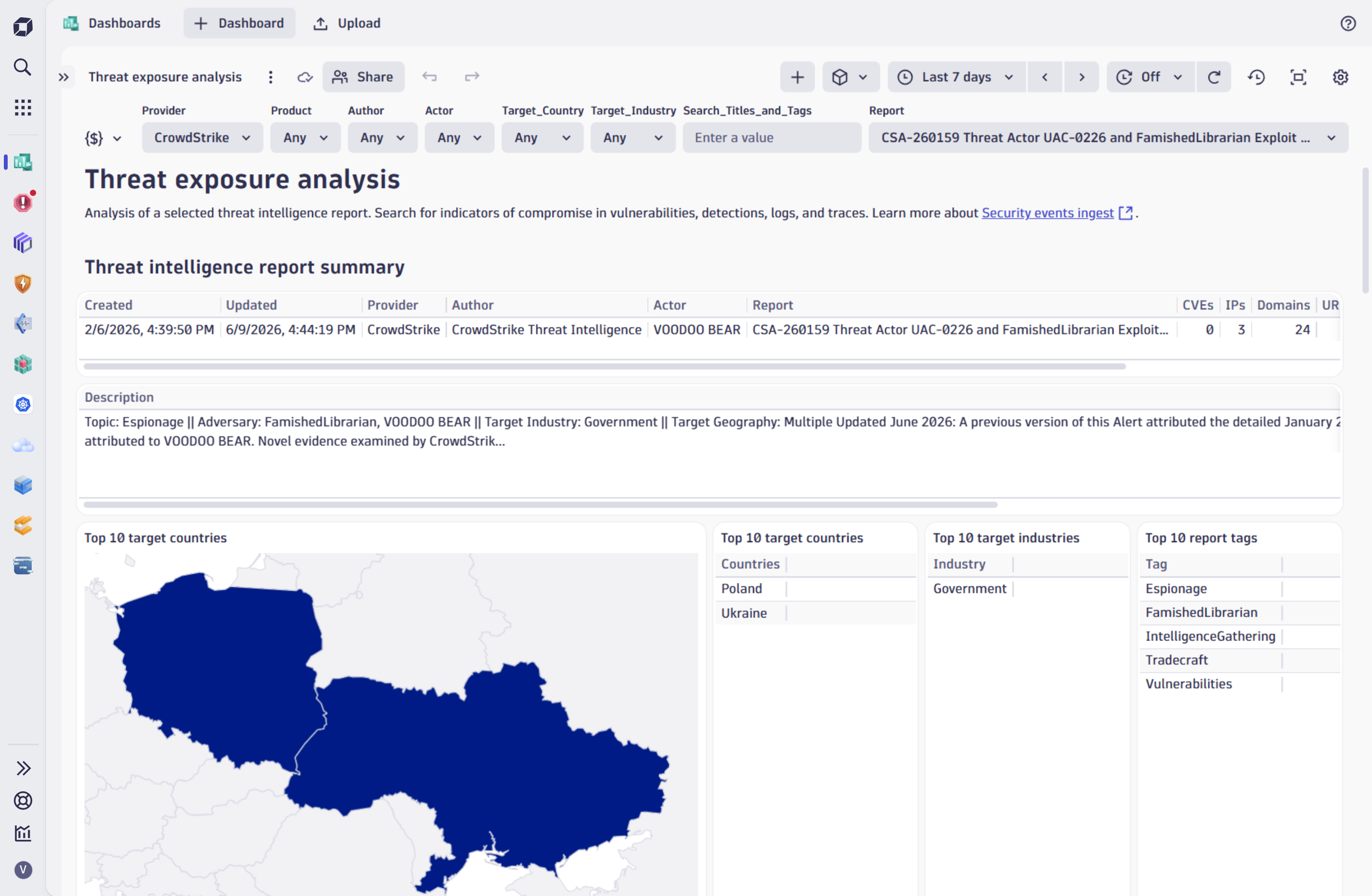Image resolution: width=1372 pixels, height=896 pixels.
Task: Open the Clouds app icon in sidebar
Action: pos(23,445)
